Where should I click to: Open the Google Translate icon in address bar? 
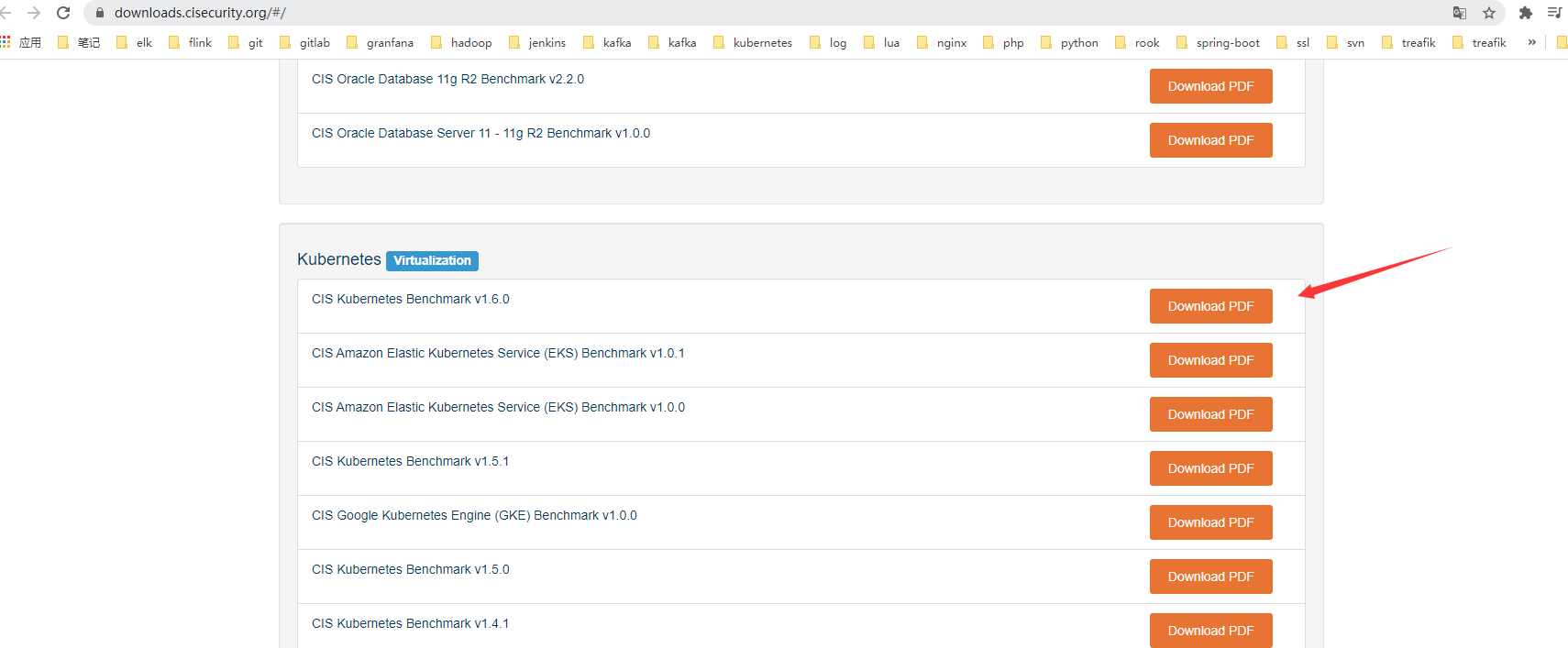tap(1460, 13)
